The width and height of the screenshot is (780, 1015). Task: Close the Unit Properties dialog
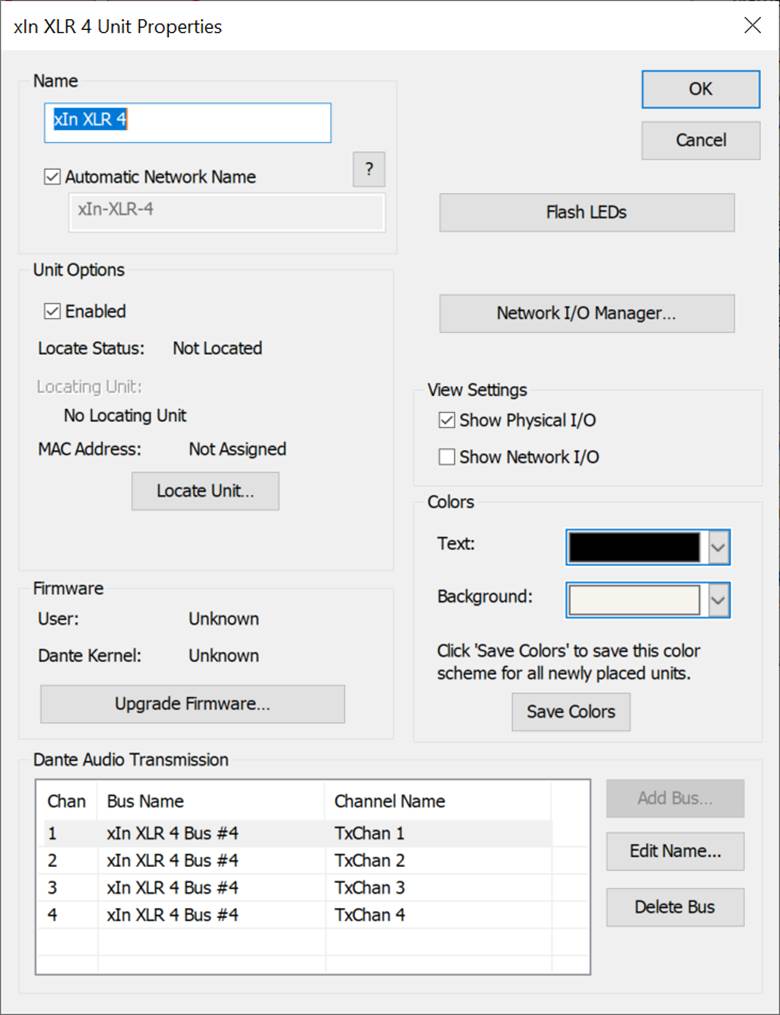click(752, 25)
